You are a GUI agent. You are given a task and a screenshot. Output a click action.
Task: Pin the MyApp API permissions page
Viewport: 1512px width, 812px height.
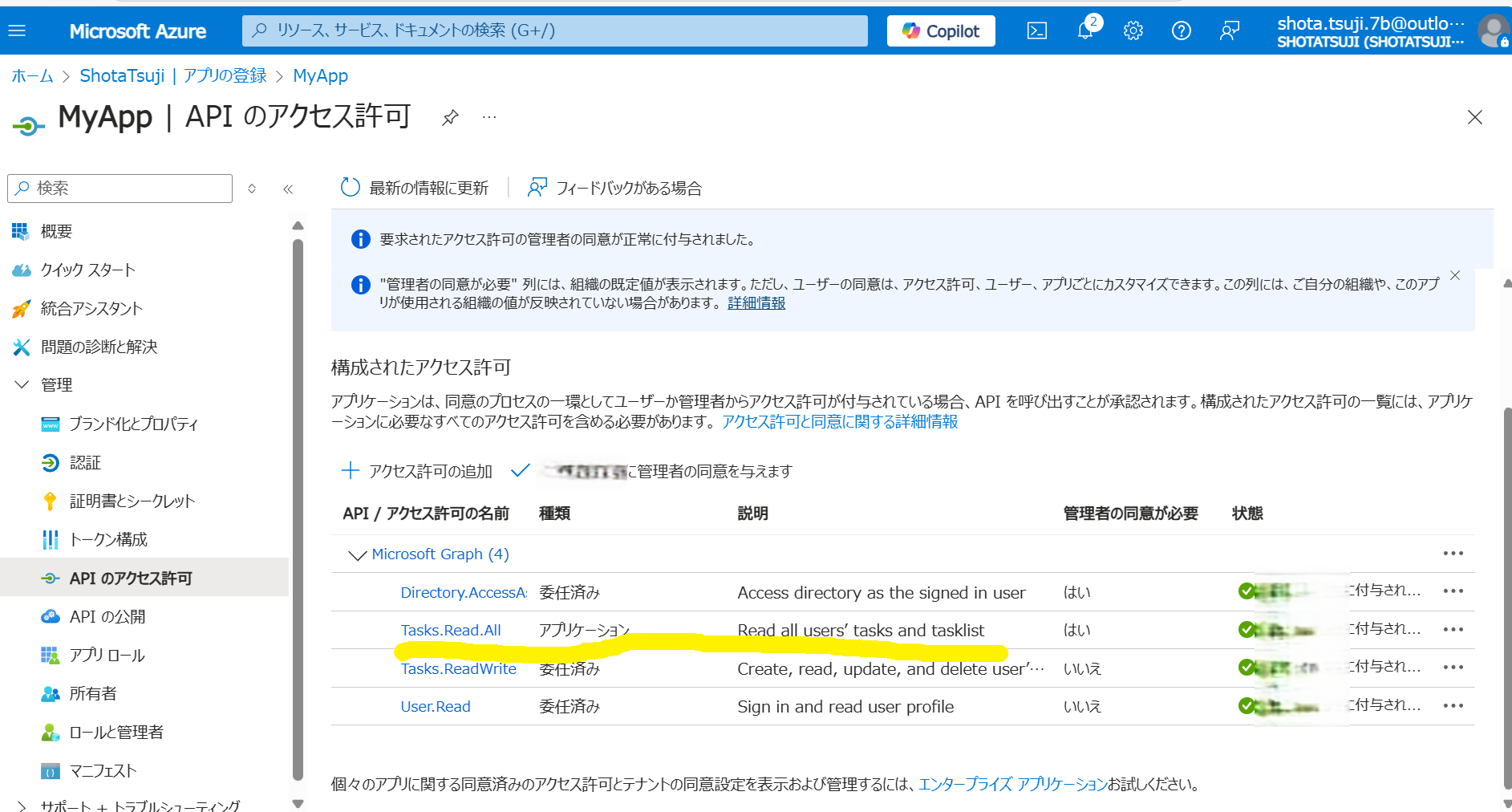pos(450,117)
